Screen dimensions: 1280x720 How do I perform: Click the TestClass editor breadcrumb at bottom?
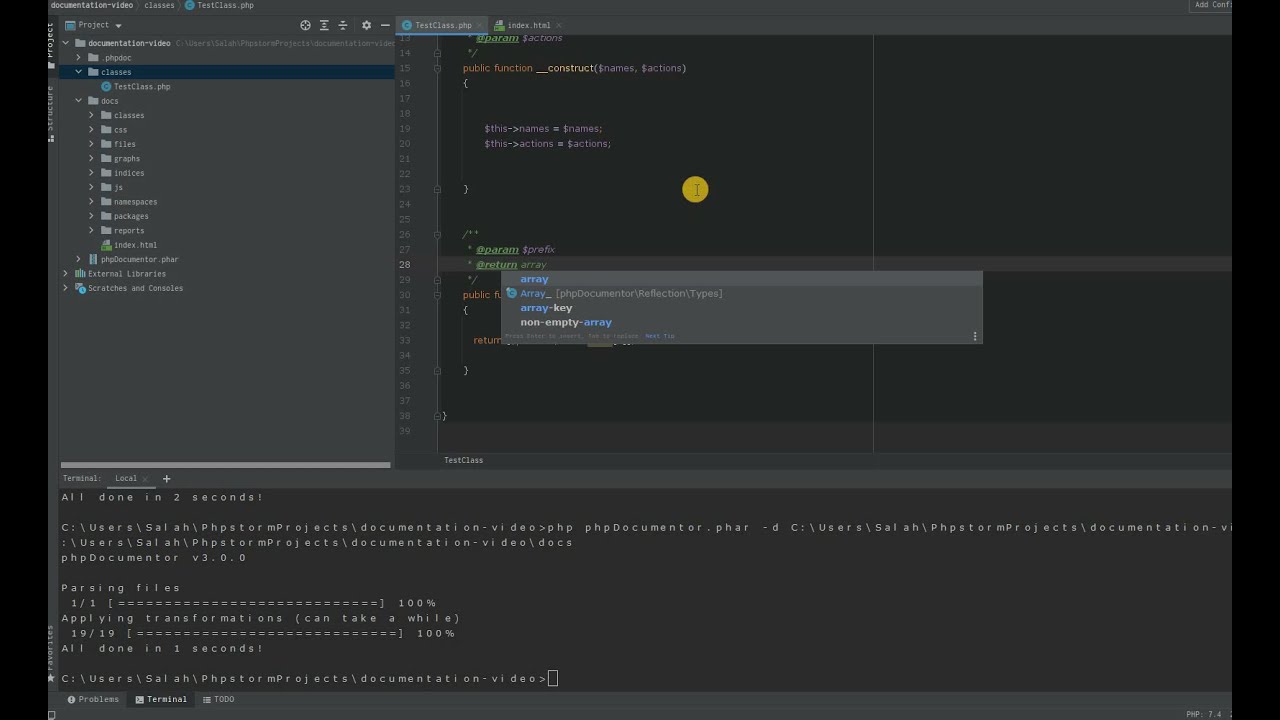[x=463, y=460]
